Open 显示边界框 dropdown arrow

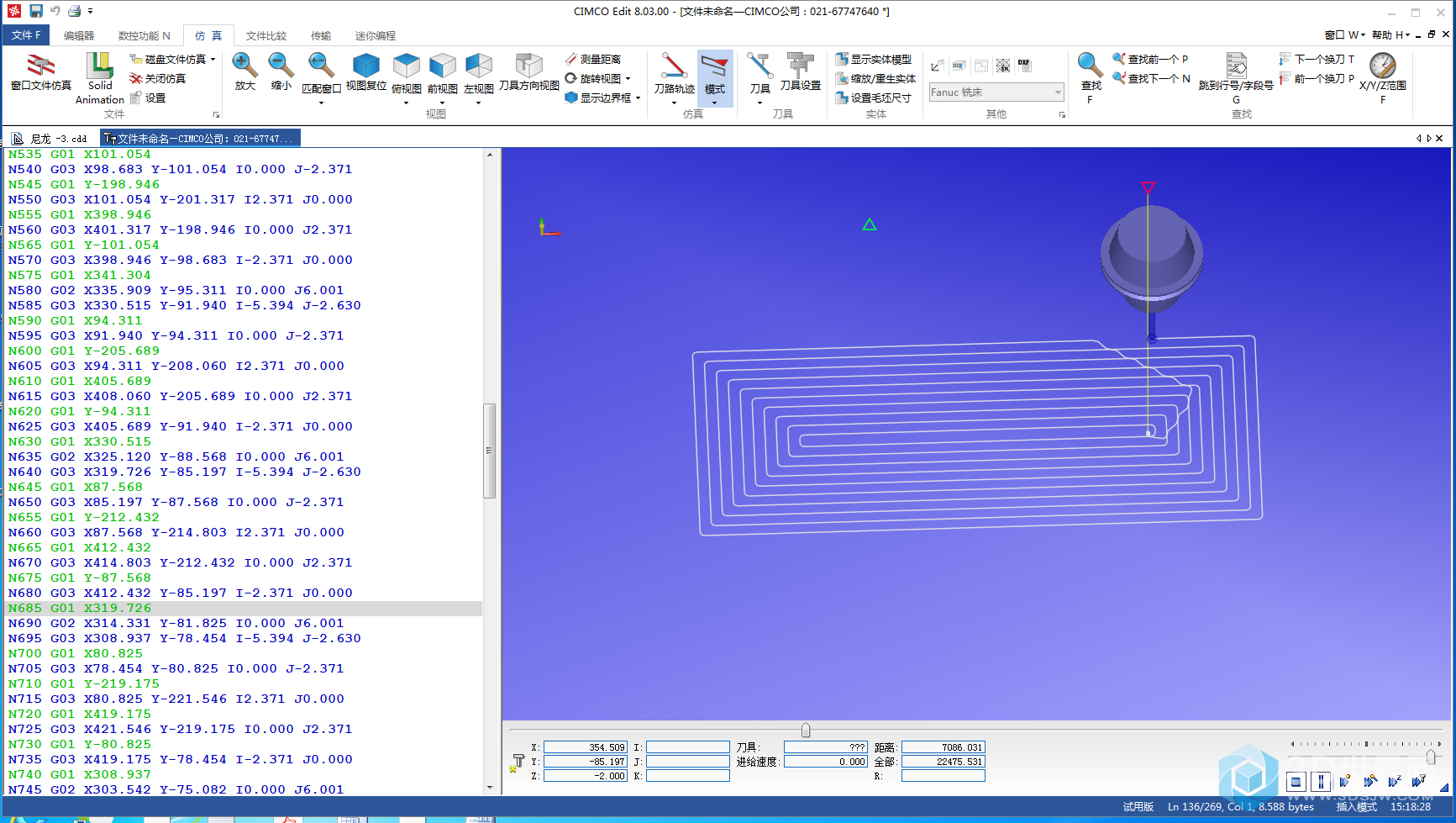pyautogui.click(x=639, y=98)
